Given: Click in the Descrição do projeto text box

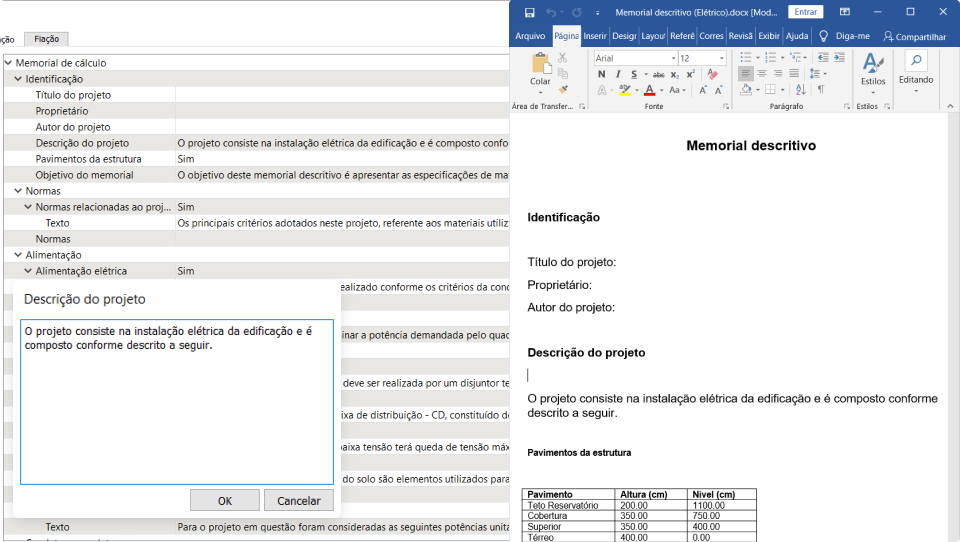Looking at the screenshot, I should (177, 402).
